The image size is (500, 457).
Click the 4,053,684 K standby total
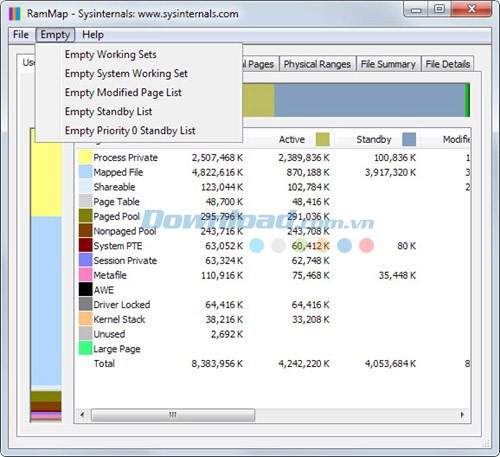(x=390, y=363)
